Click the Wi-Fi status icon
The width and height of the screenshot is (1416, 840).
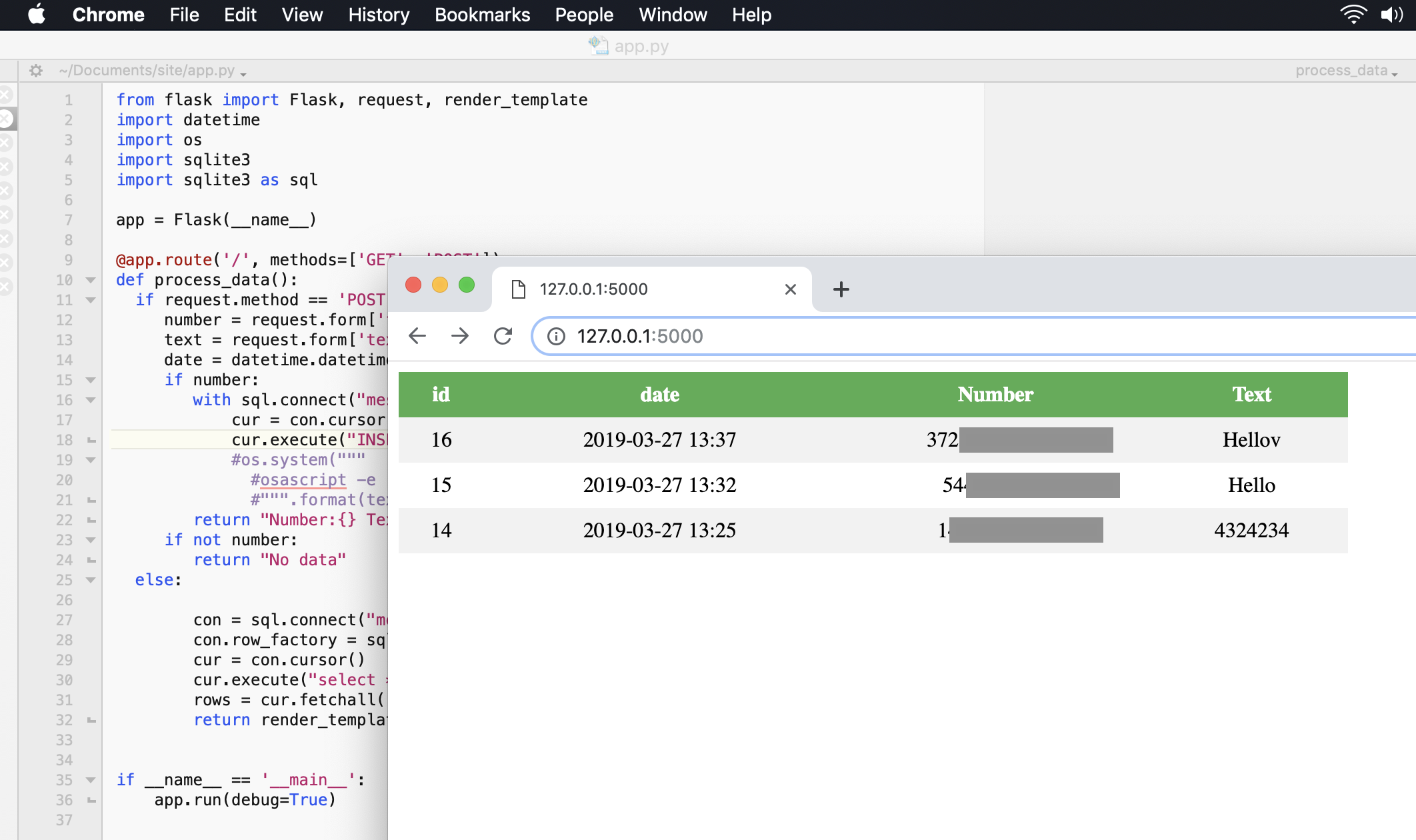[1353, 15]
